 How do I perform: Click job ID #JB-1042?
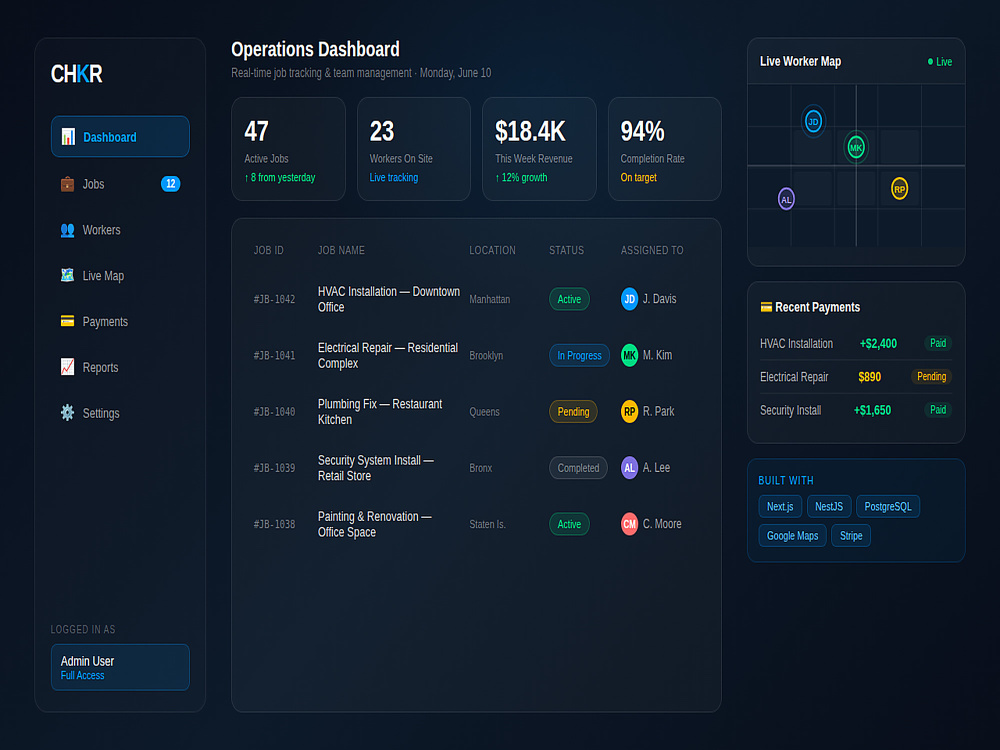coord(274,299)
